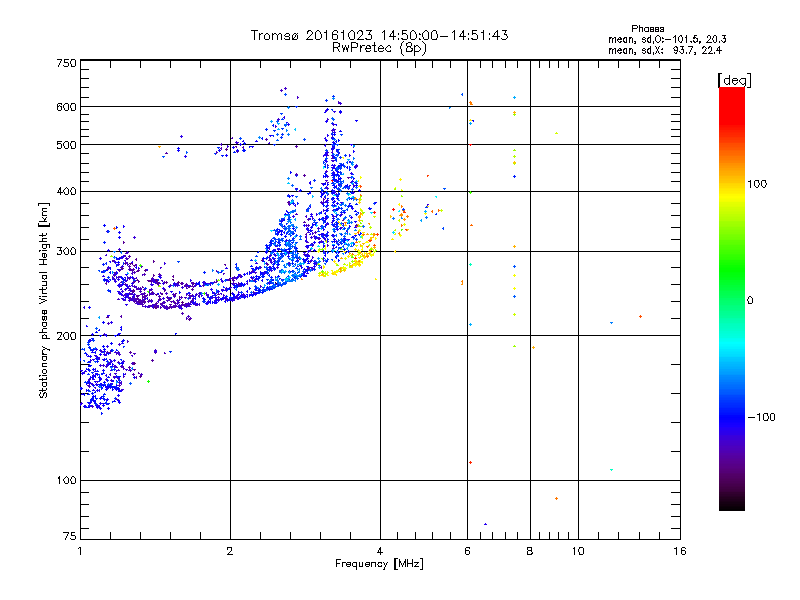800x600 pixels.
Task: Click the rainbow phase colorbar
Action: pyautogui.click(x=732, y=298)
